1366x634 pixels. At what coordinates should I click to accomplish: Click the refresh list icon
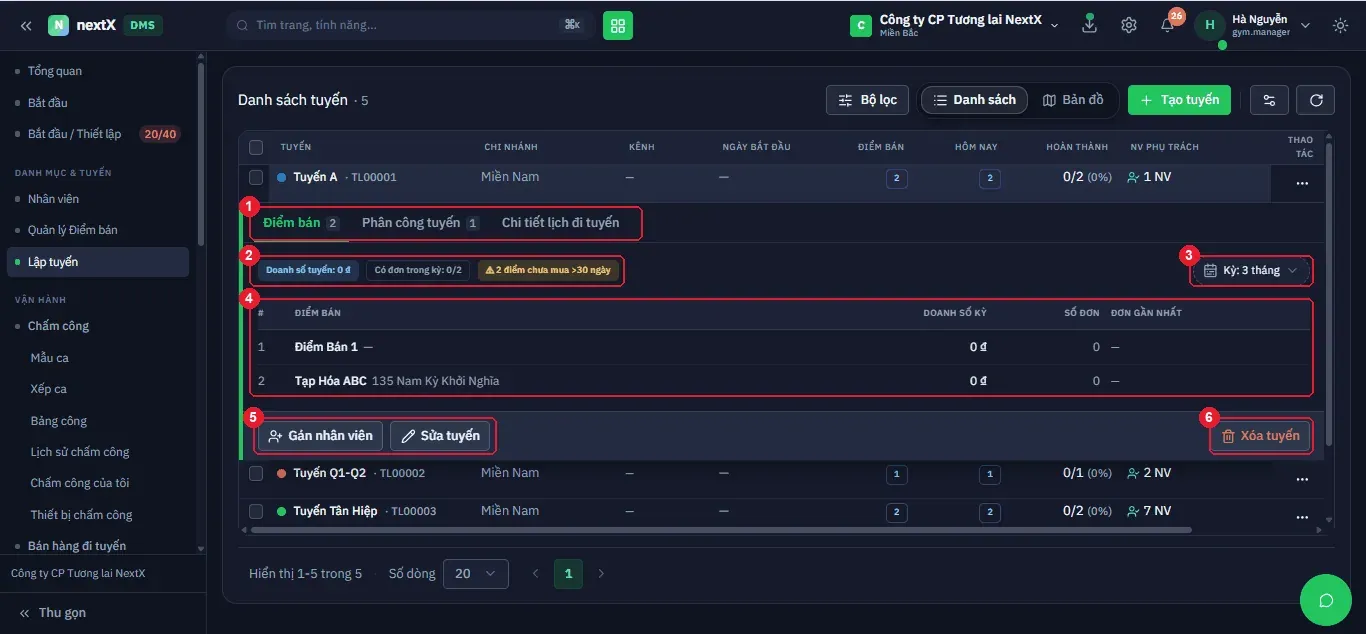coord(1316,100)
